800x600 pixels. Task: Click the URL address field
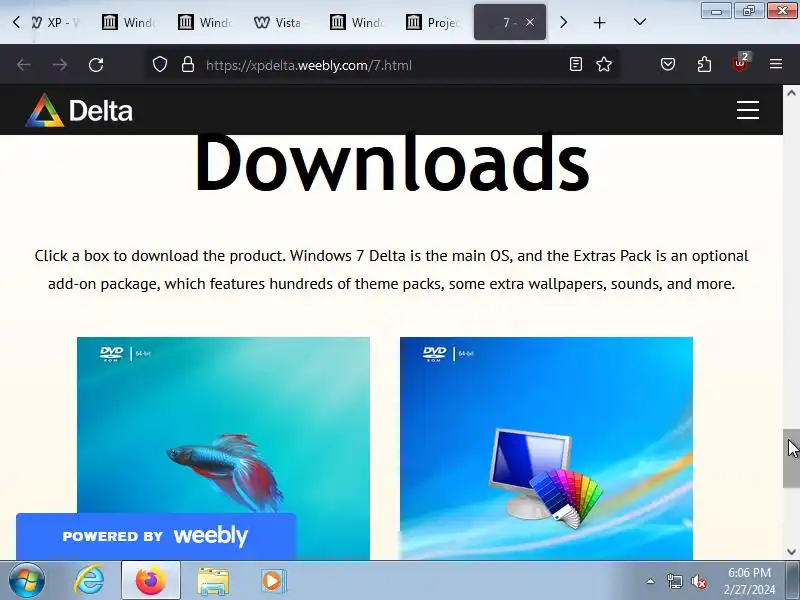point(383,65)
